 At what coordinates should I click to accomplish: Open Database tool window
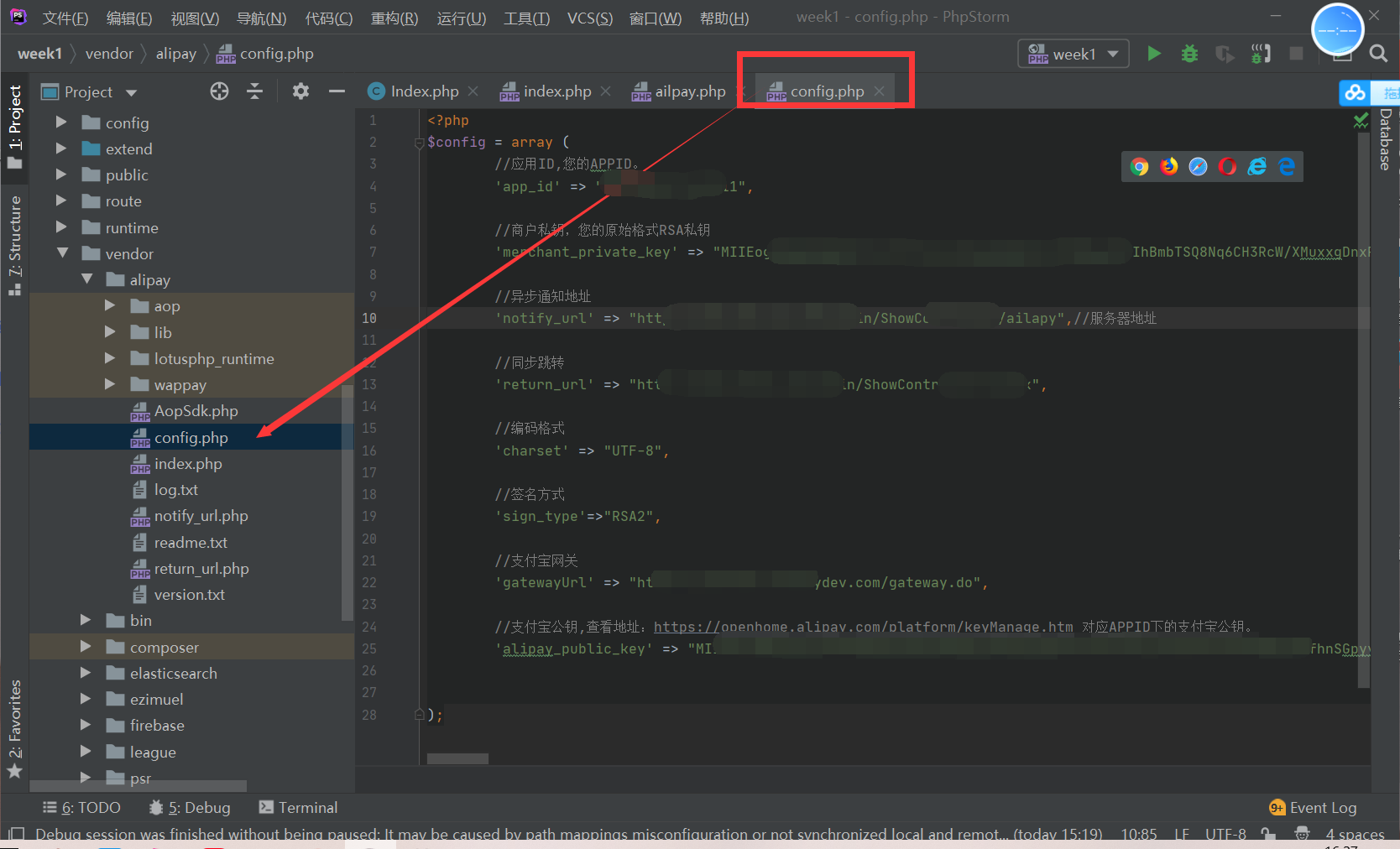click(1386, 139)
